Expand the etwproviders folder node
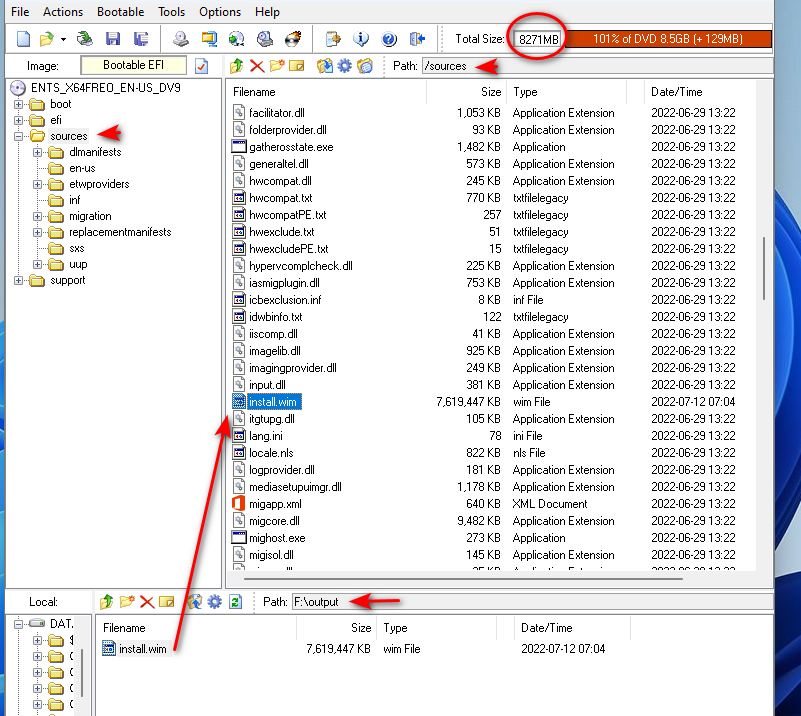The image size is (801, 716). [x=37, y=184]
